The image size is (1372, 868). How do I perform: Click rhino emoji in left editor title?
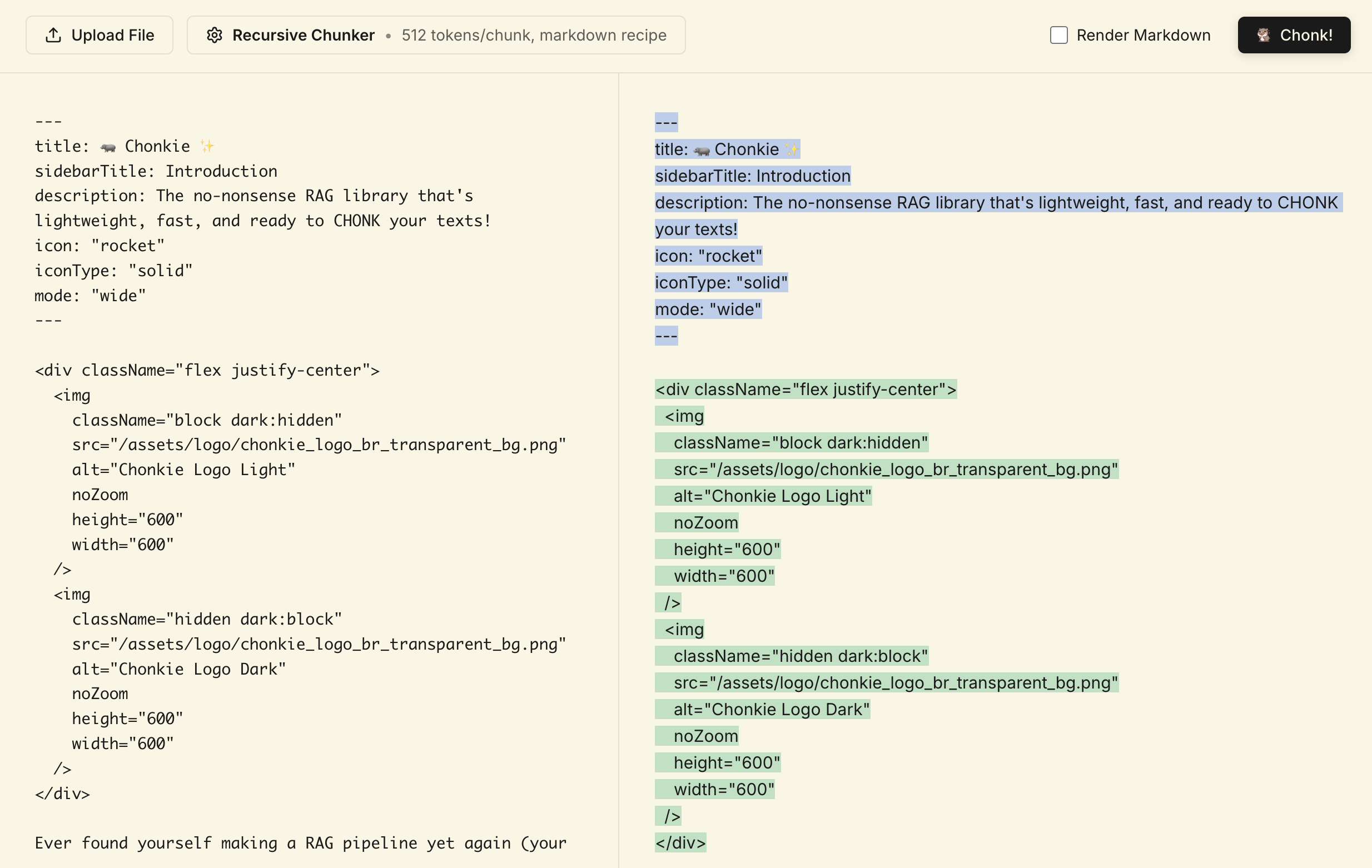[108, 147]
